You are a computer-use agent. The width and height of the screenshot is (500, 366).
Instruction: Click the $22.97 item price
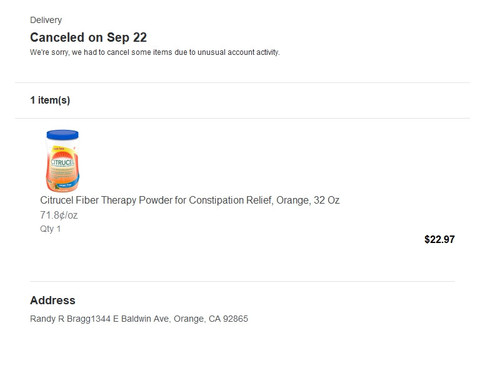[x=439, y=239]
